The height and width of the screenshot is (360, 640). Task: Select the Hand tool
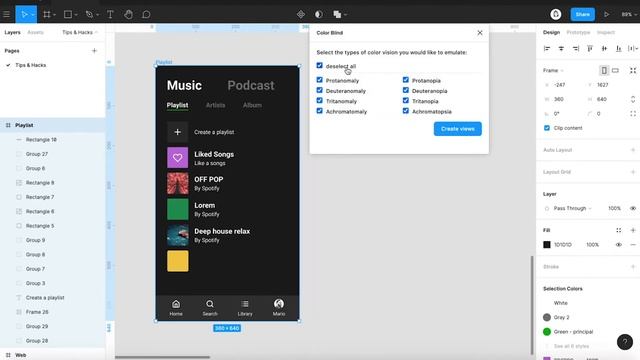click(128, 14)
